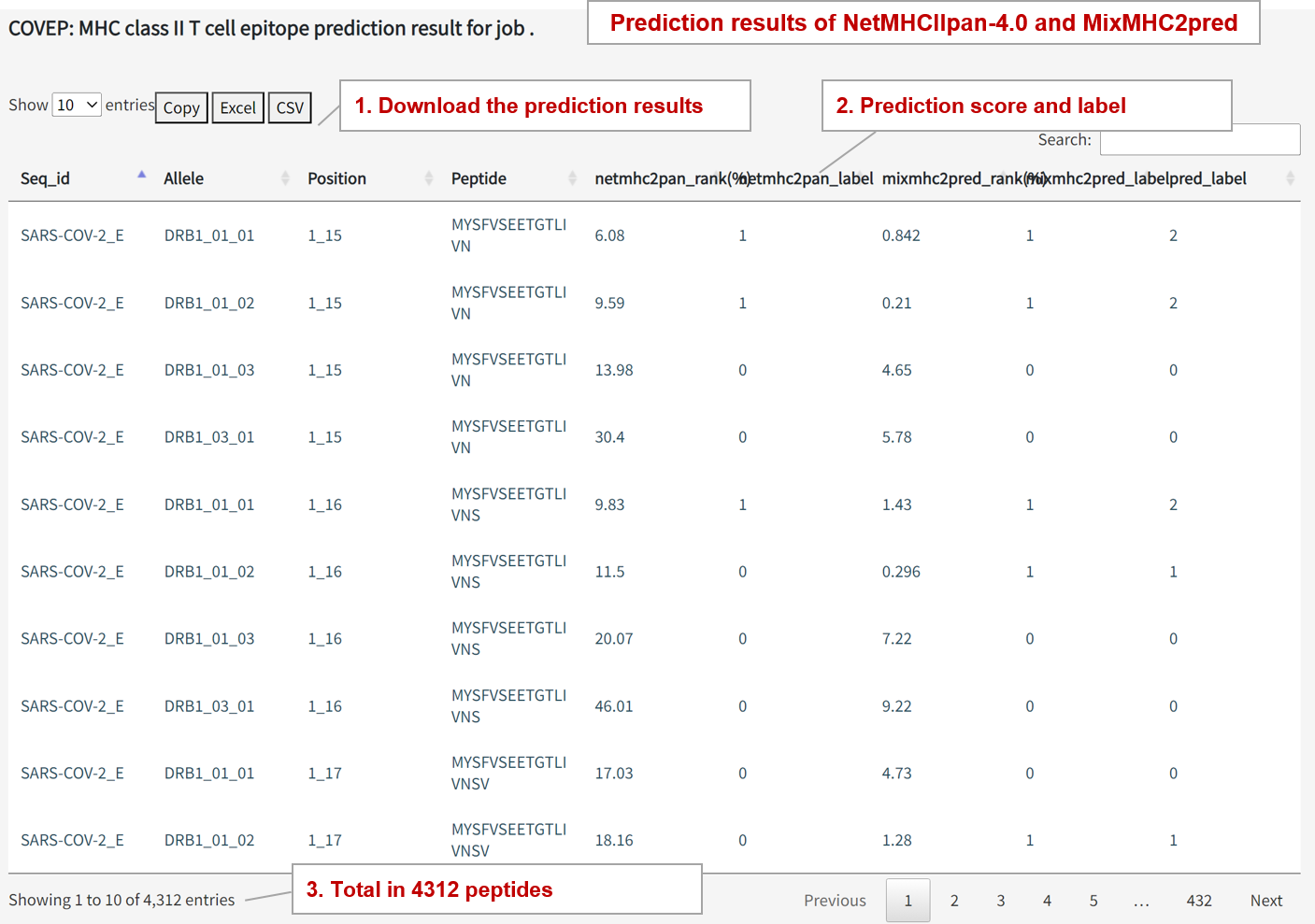Viewport: 1315px width, 924px height.
Task: Sort table by Seq_id column header
Action: [45, 178]
